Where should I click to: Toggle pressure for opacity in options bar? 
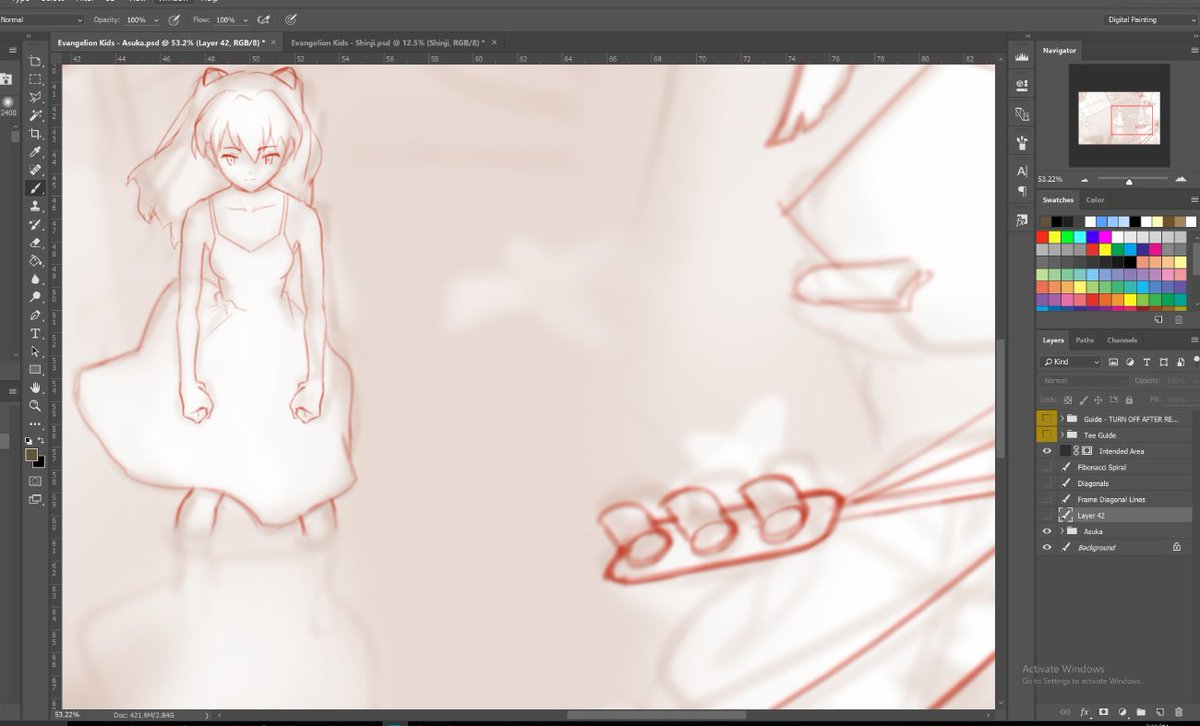point(175,19)
